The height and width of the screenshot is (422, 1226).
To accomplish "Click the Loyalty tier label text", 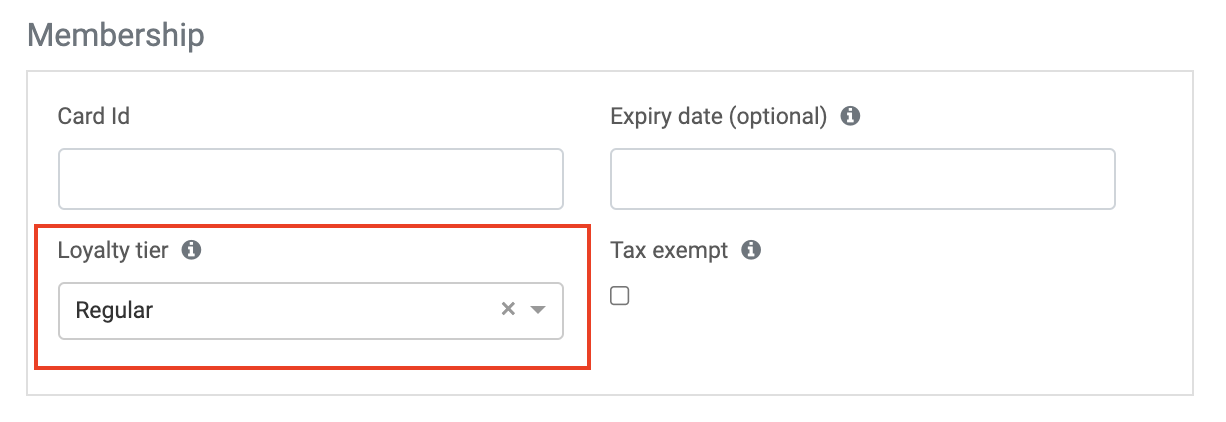I will click(113, 250).
